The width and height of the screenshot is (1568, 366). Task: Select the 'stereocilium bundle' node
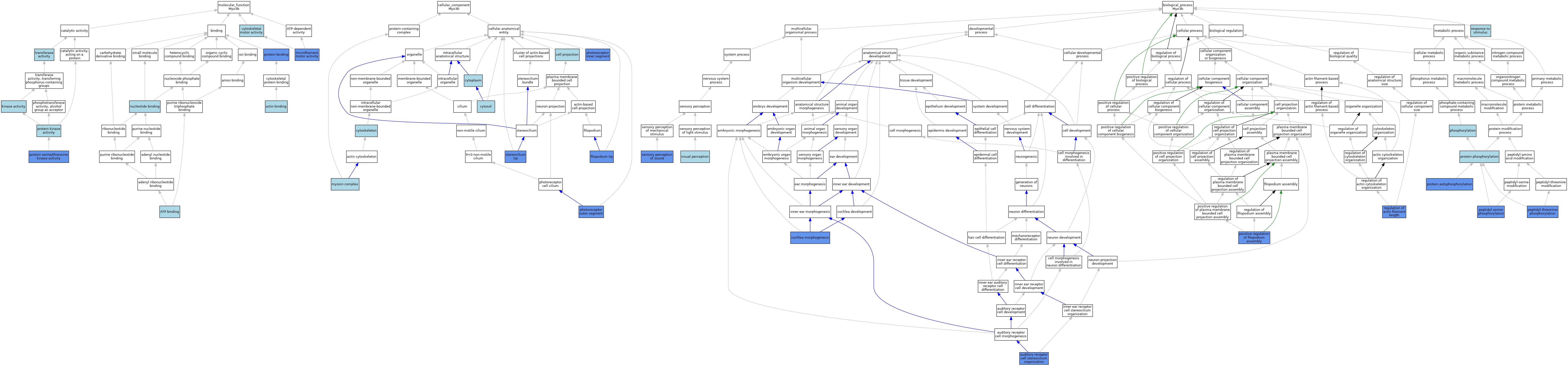pos(528,80)
